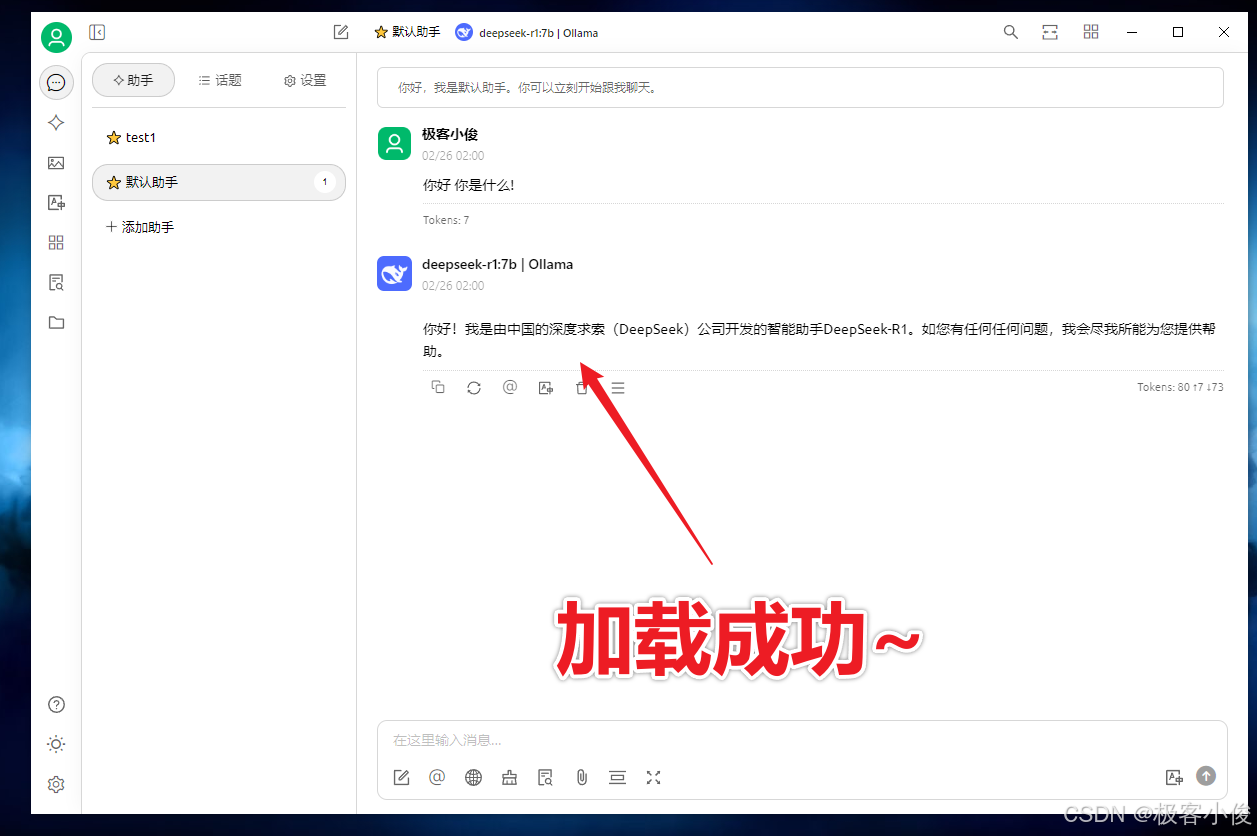Click clear context icon in input toolbar

click(x=617, y=777)
